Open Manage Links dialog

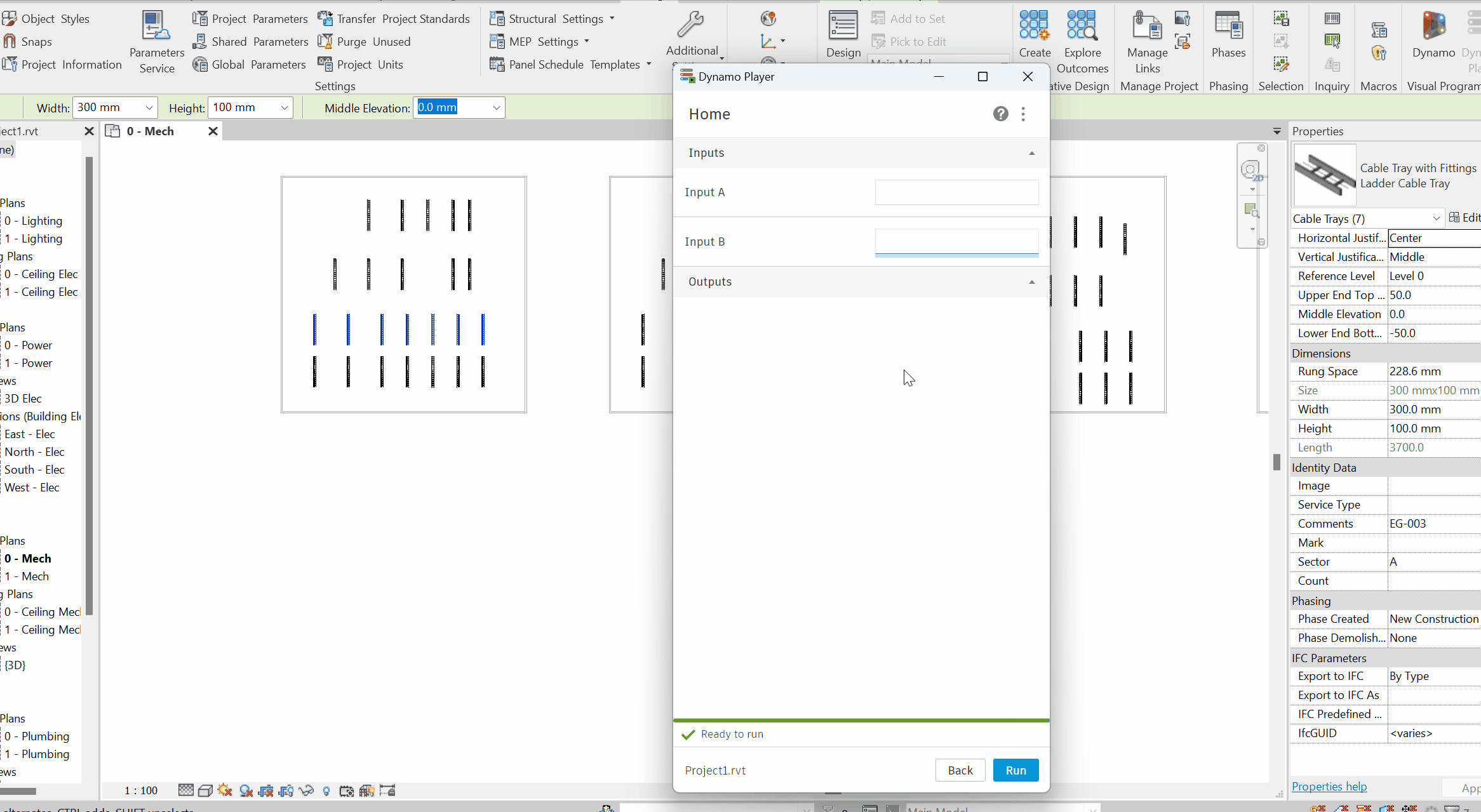(x=1147, y=43)
